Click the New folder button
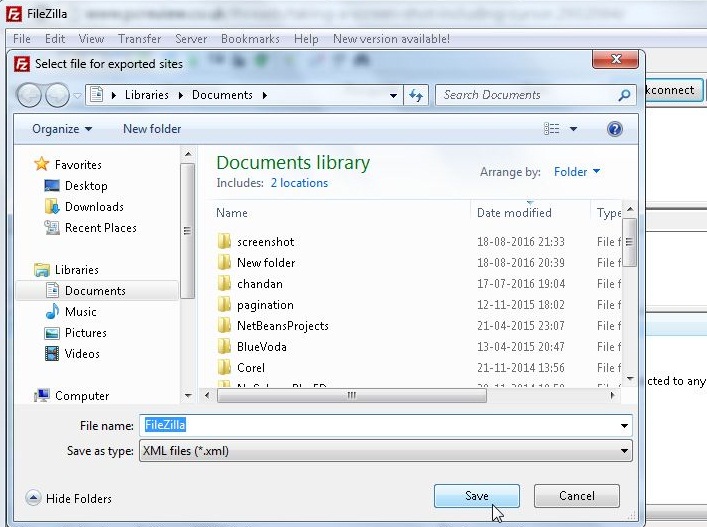The image size is (707, 527). pos(152,129)
